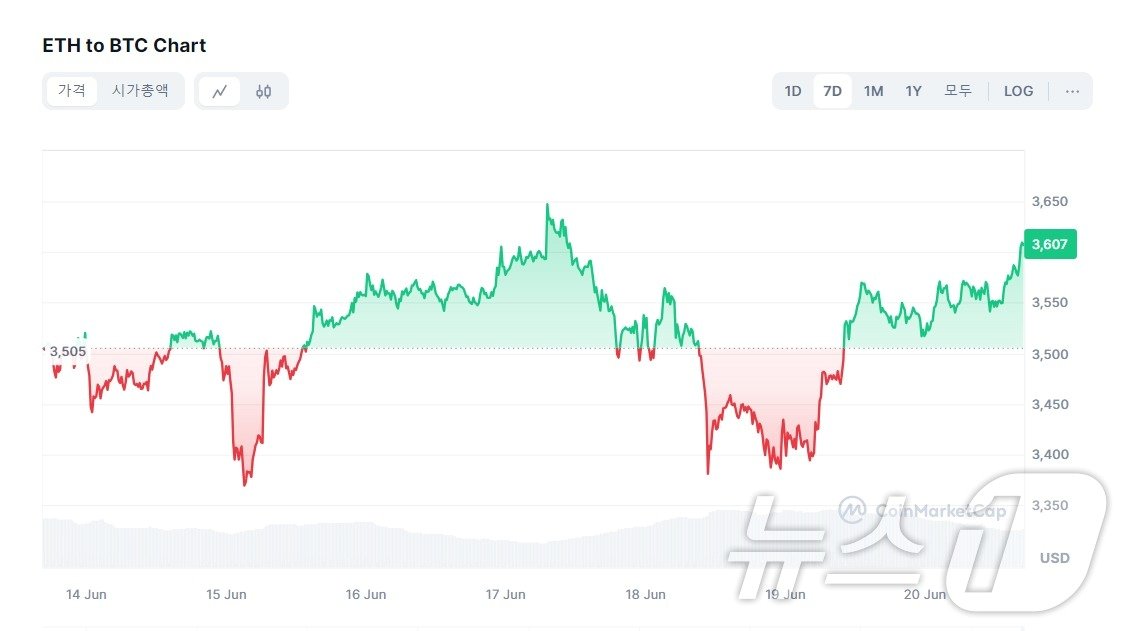Click the 14 Jun axis label
Screen dimensions: 1126x631
pos(86,594)
